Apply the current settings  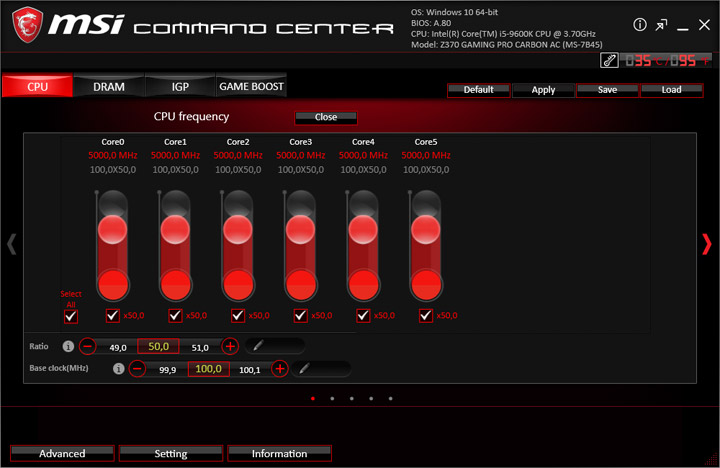coord(543,90)
